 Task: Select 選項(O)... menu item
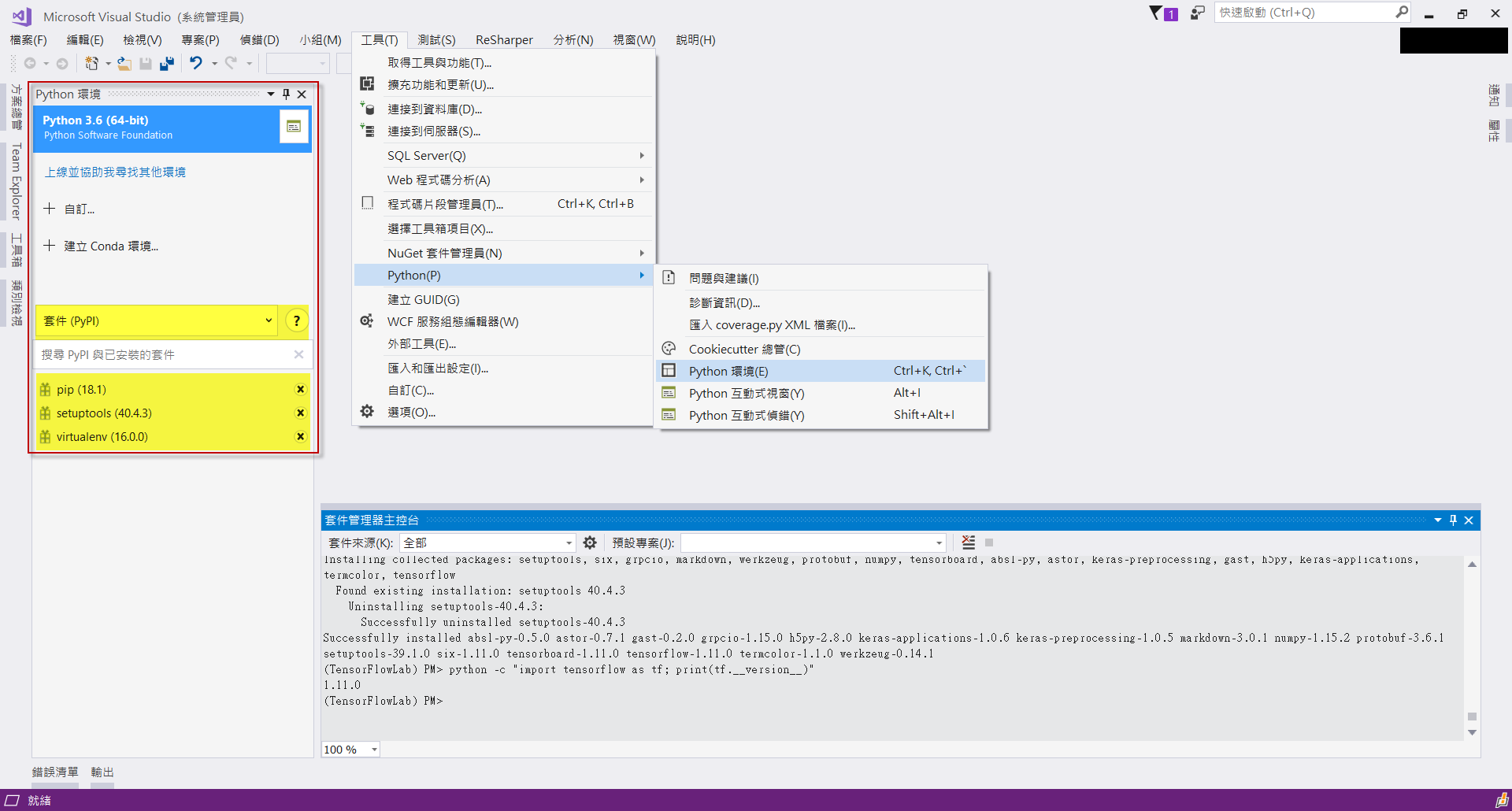pyautogui.click(x=504, y=412)
